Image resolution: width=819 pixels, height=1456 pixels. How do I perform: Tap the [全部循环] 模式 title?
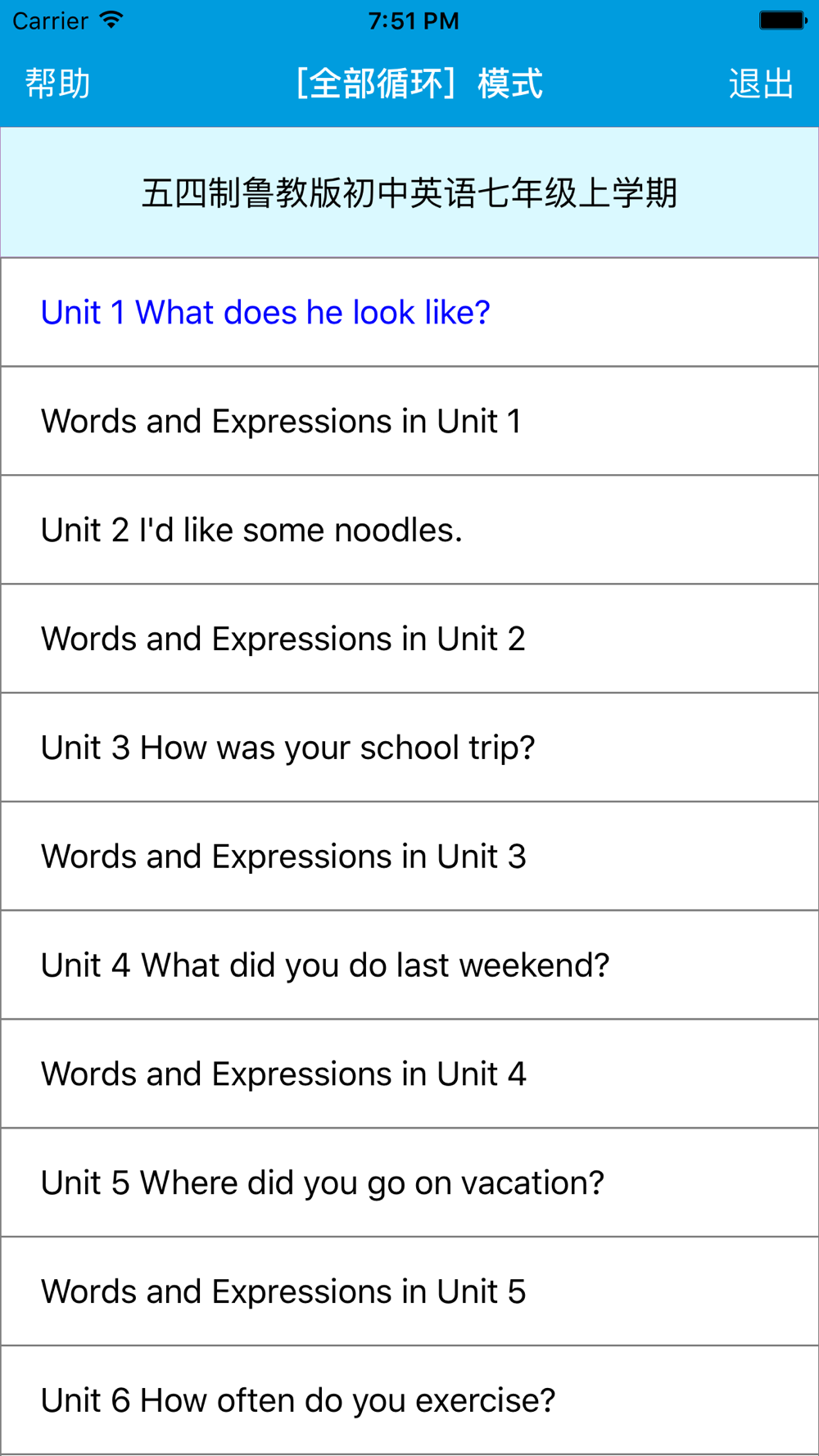[x=418, y=84]
